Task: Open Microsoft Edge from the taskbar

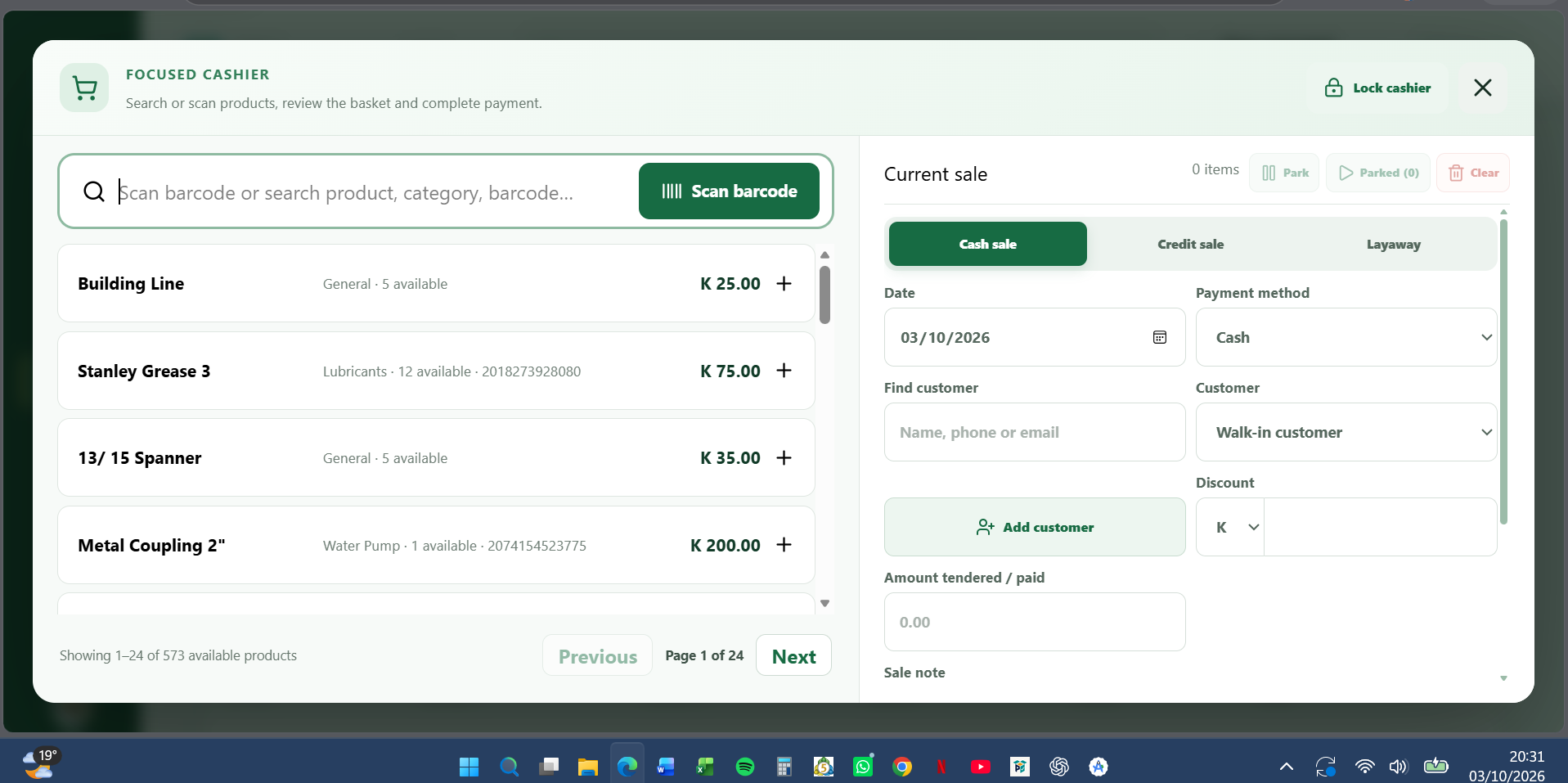Action: (x=627, y=767)
